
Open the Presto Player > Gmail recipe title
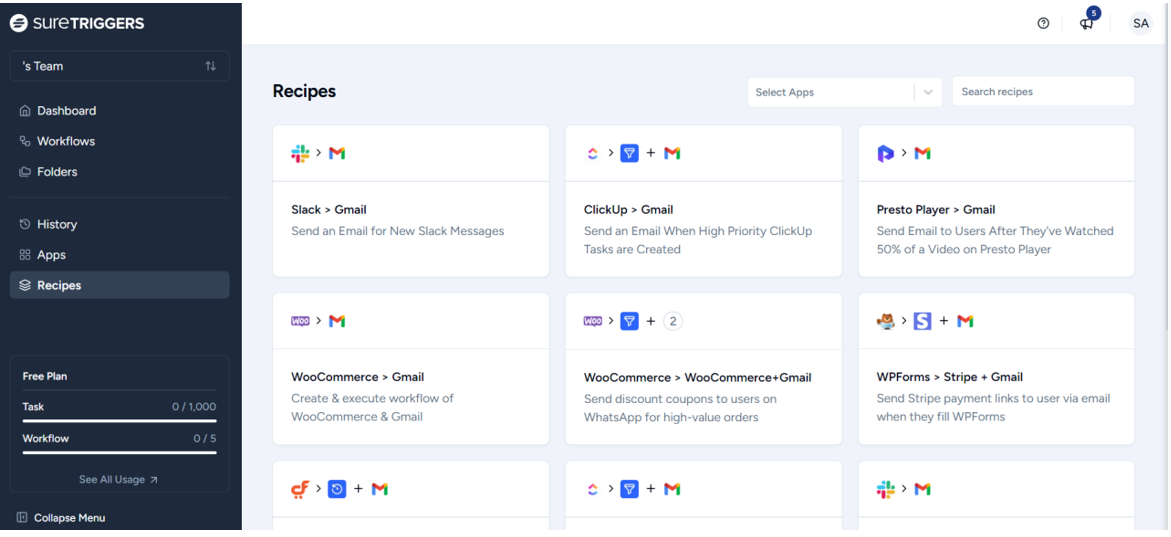click(936, 210)
